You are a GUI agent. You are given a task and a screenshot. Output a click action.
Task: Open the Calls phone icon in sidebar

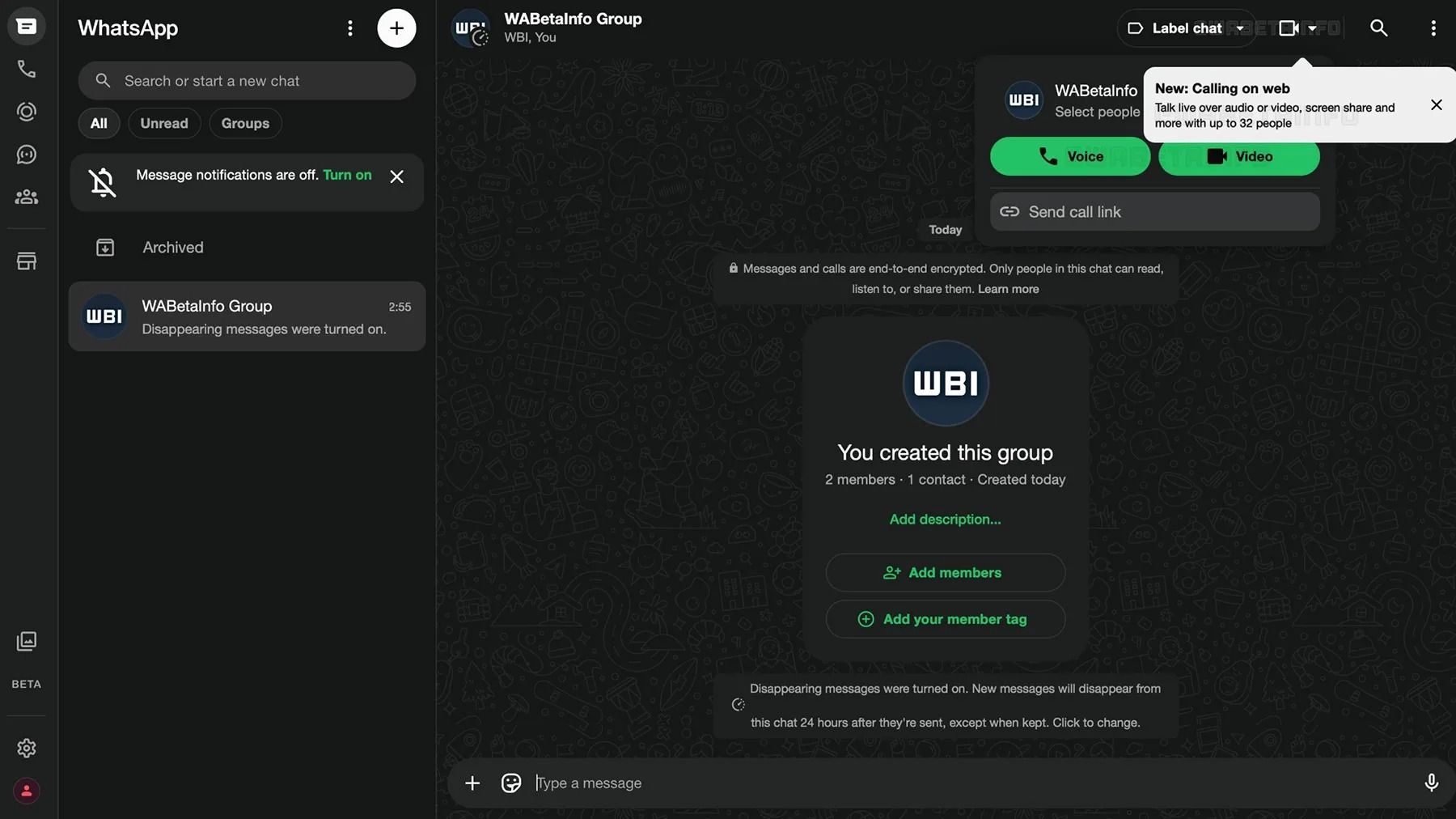(27, 70)
